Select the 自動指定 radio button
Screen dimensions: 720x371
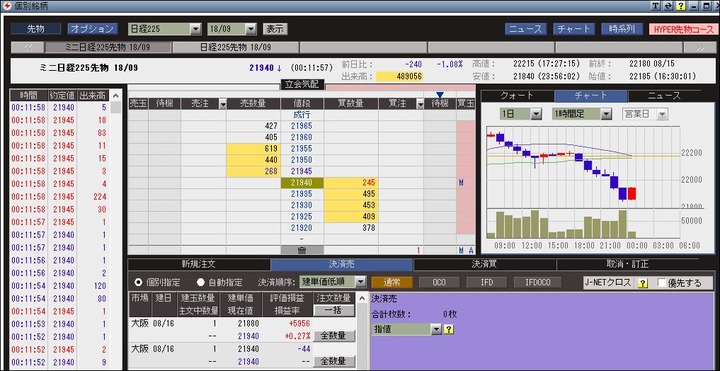pyautogui.click(x=200, y=282)
